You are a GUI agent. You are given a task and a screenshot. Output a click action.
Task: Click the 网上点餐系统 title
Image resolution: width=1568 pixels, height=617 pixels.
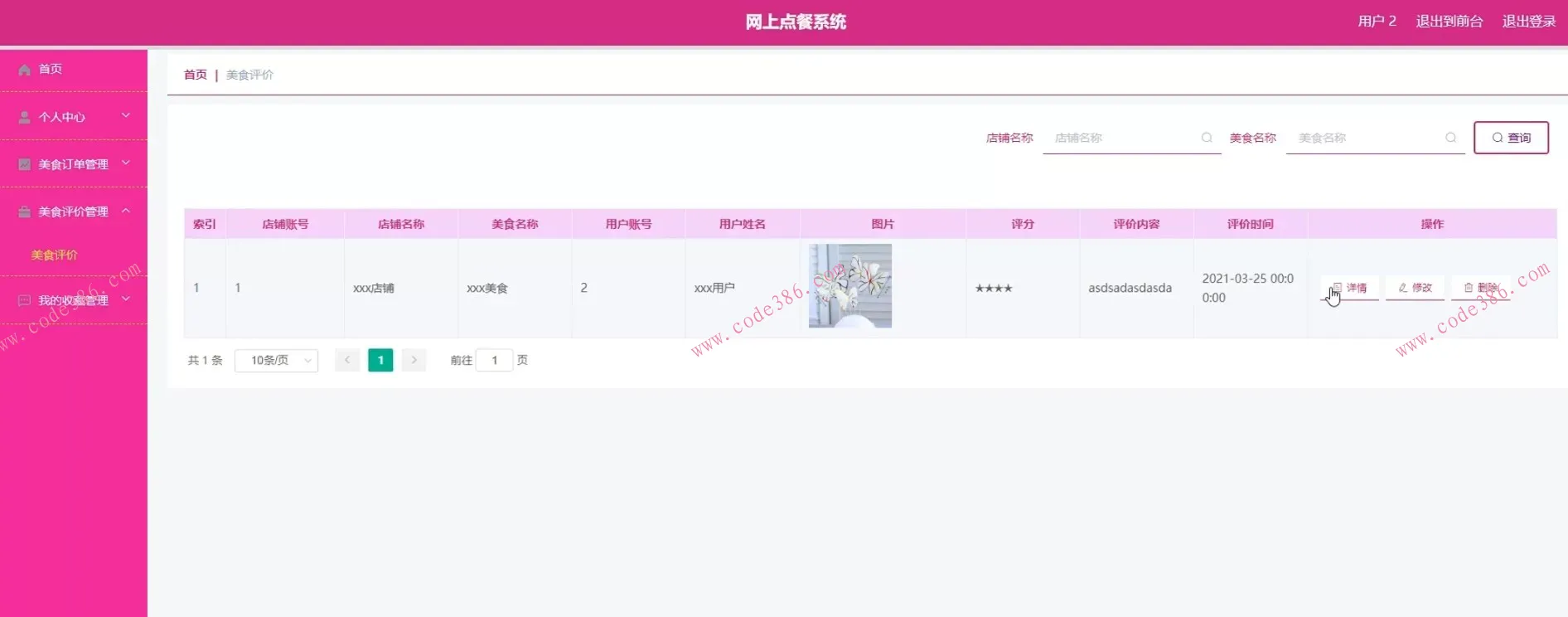click(x=796, y=22)
